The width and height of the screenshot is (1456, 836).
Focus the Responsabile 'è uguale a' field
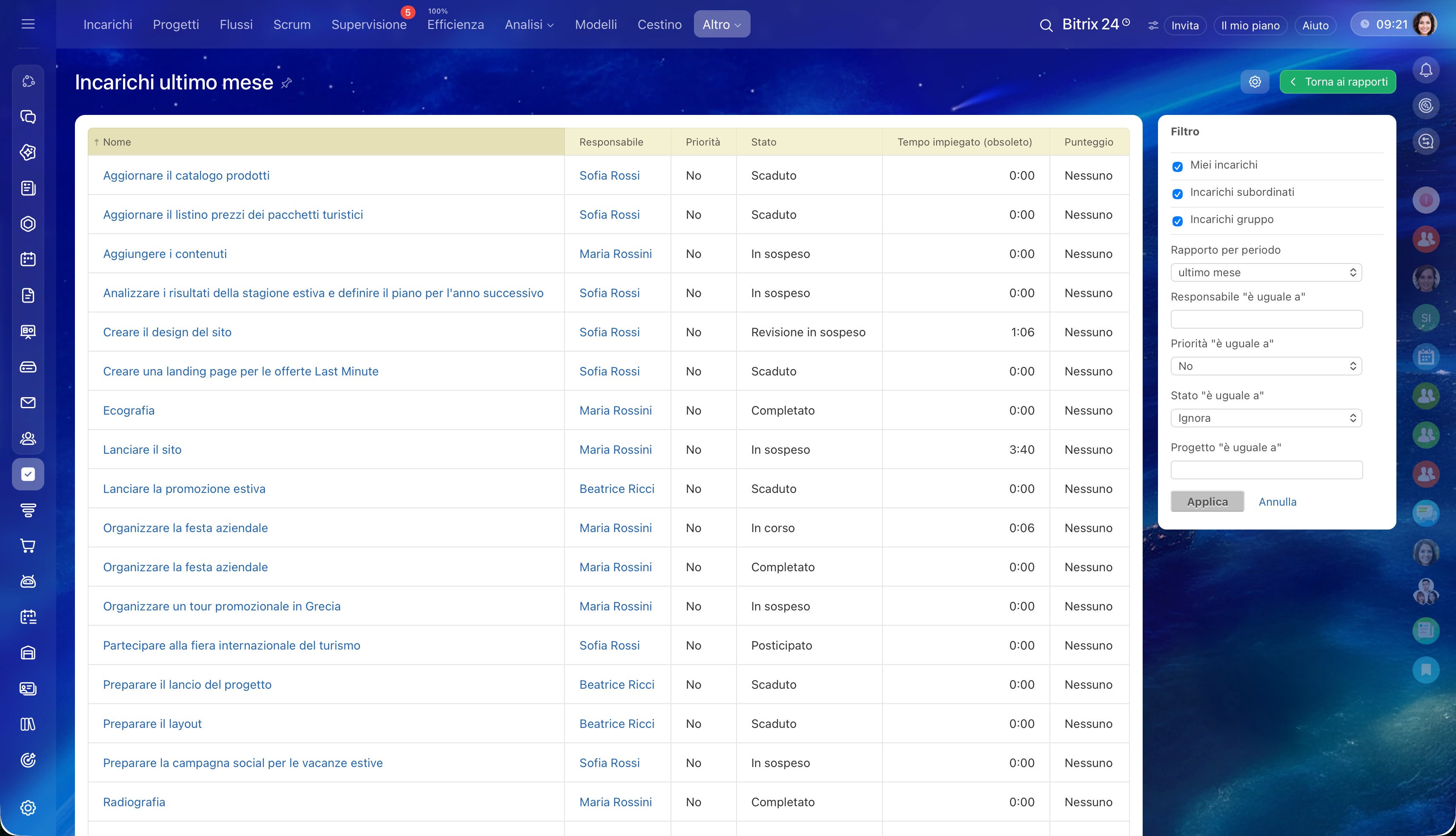click(1267, 319)
